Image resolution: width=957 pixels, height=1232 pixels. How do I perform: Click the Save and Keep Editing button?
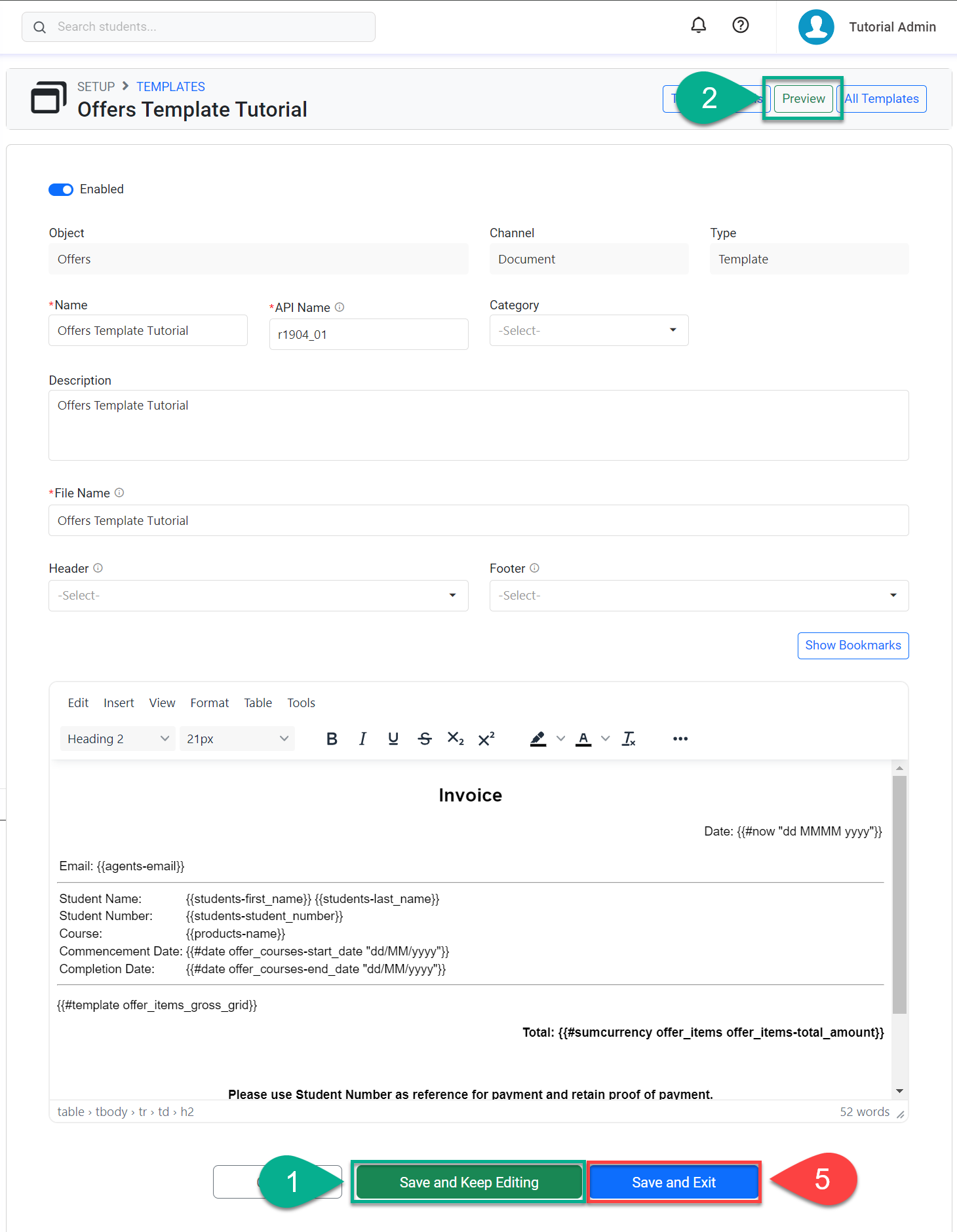(469, 1182)
